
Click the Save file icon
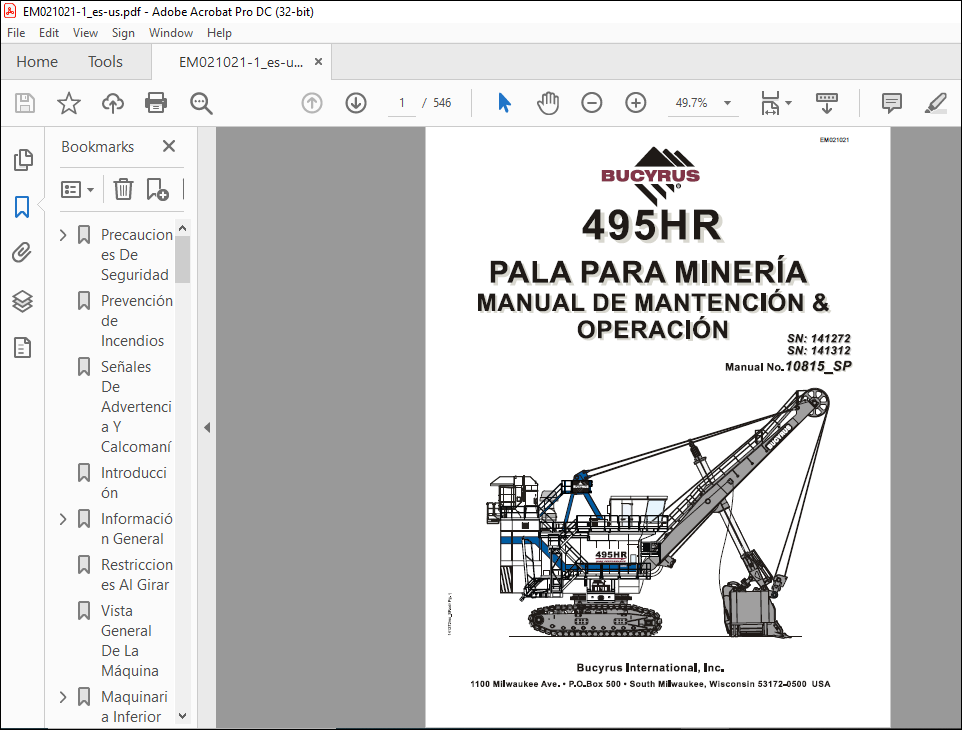(25, 103)
